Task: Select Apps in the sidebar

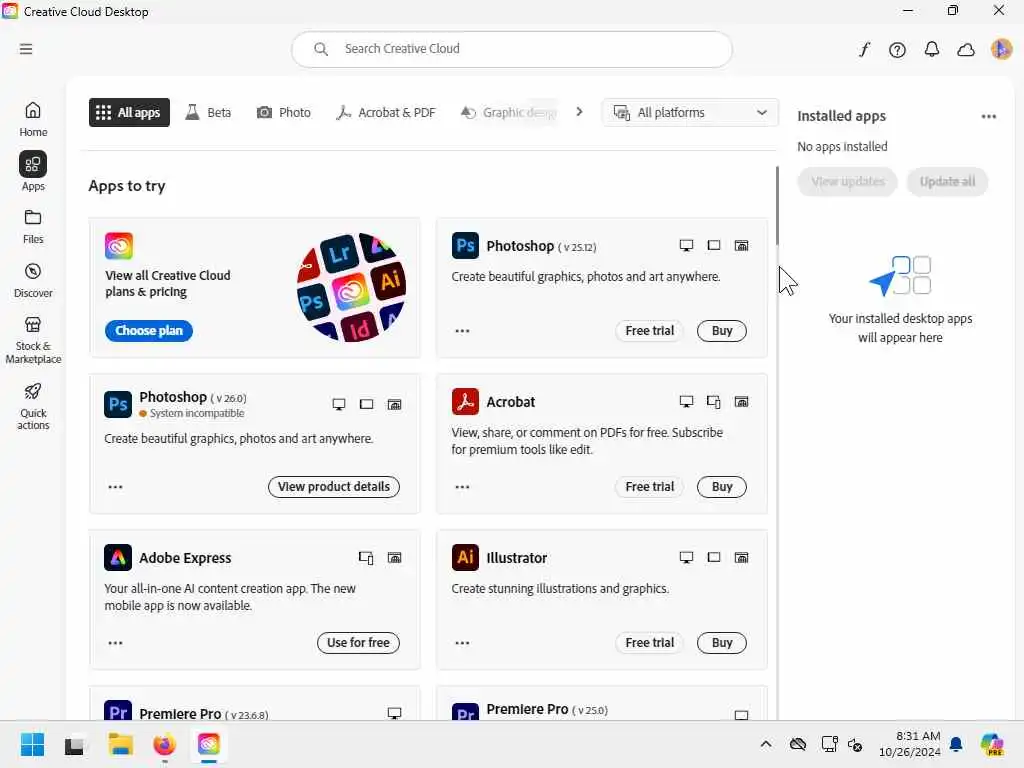Action: tap(33, 172)
